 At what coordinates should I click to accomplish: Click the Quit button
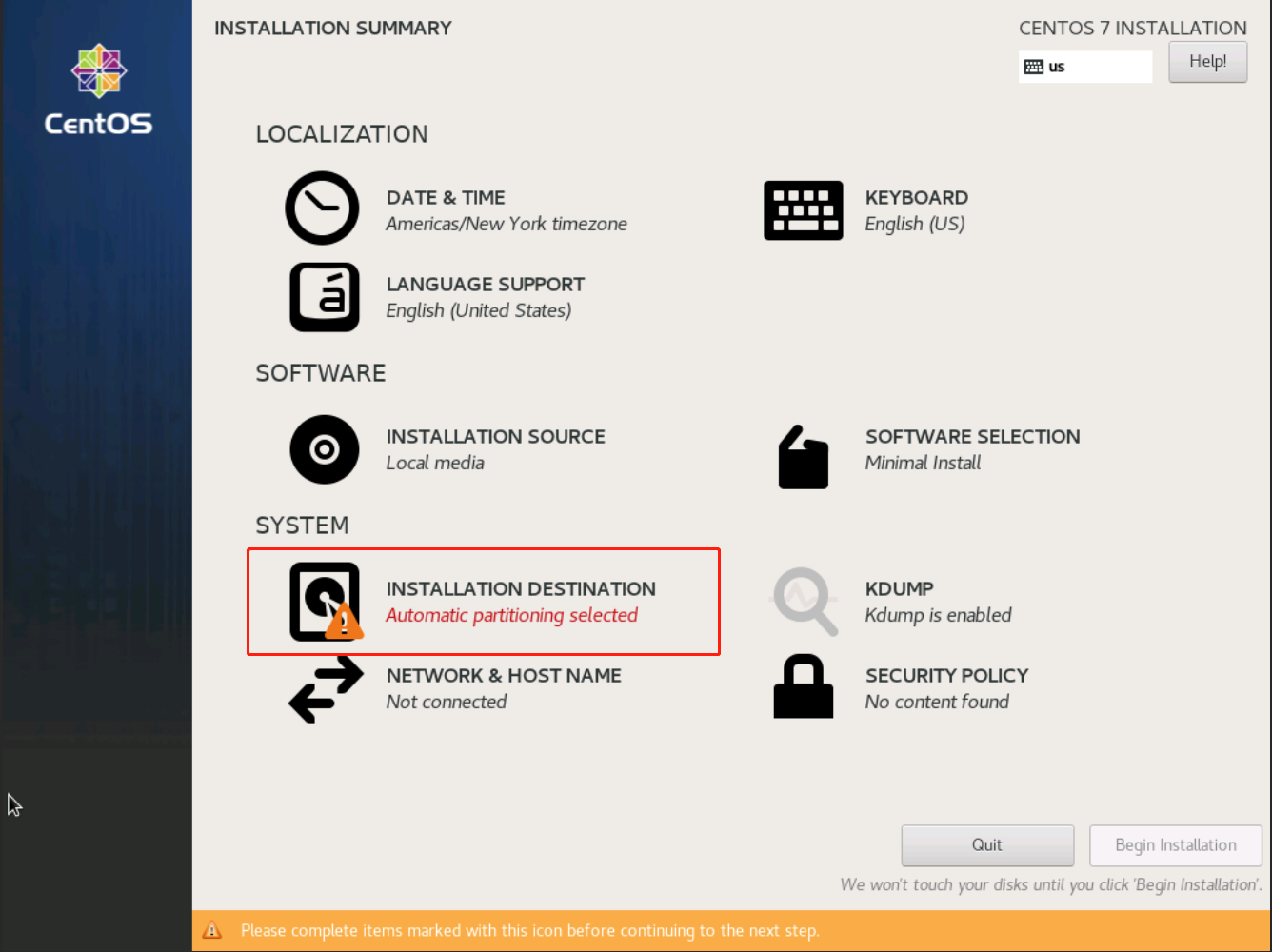tap(987, 844)
